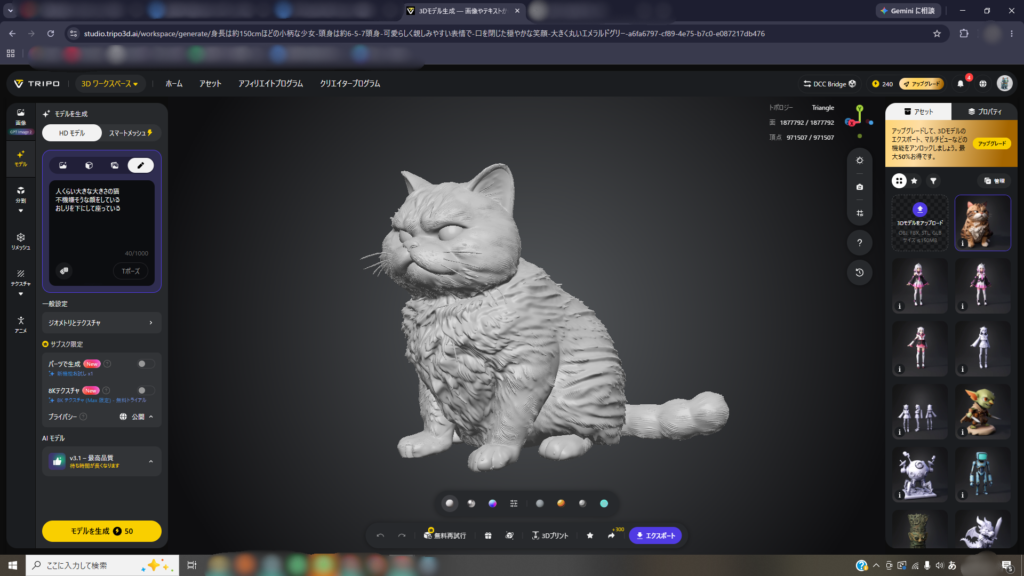Select single image input mode icon
This screenshot has width=1024, height=576.
click(x=63, y=165)
